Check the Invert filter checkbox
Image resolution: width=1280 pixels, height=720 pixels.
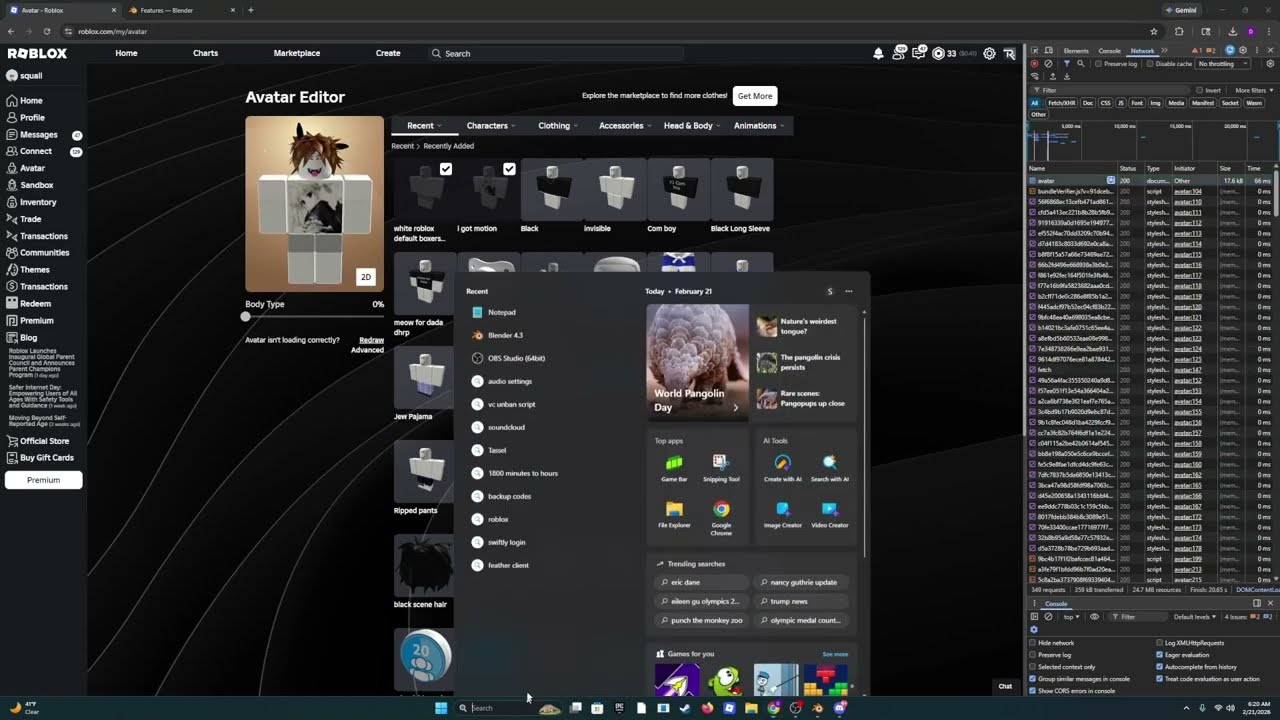pos(1199,90)
